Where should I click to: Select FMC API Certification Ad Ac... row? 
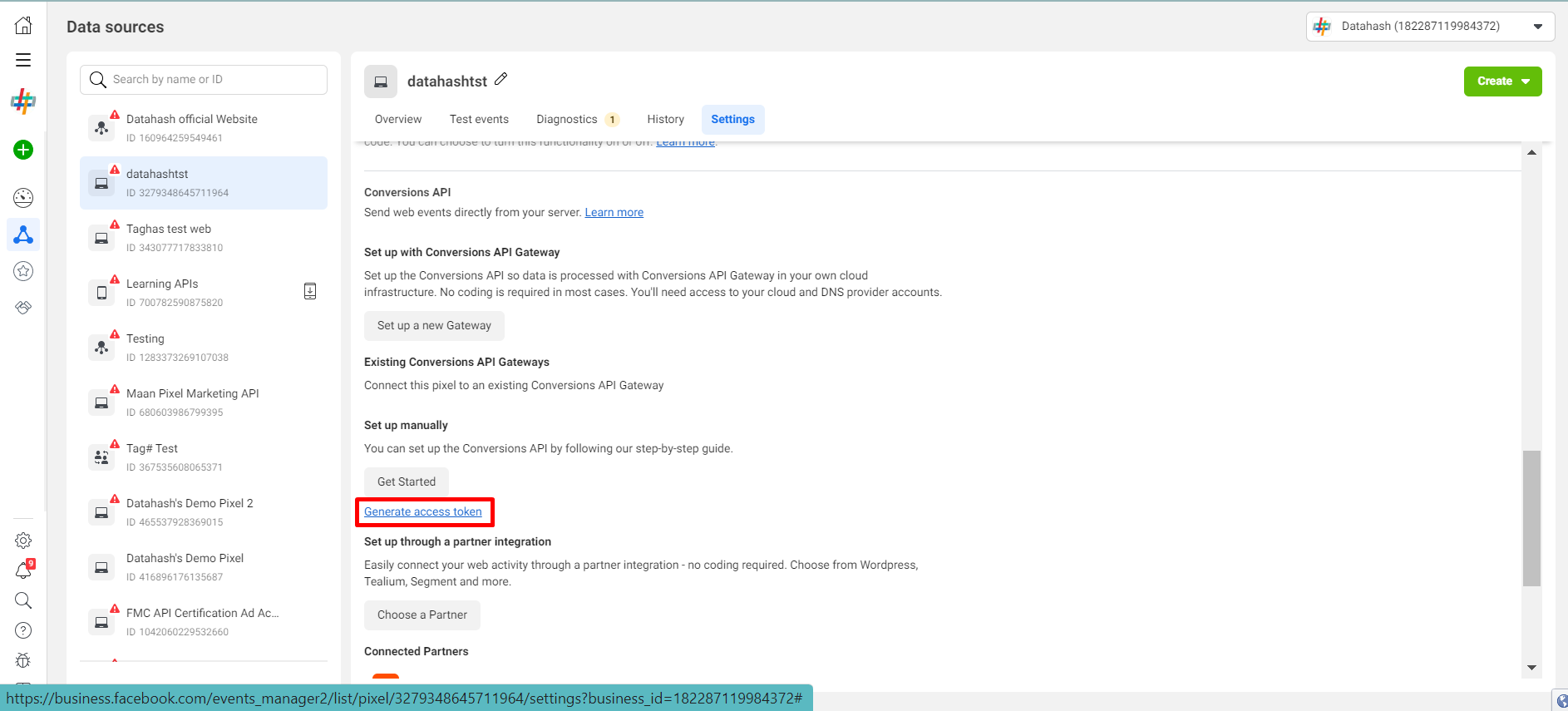[204, 622]
